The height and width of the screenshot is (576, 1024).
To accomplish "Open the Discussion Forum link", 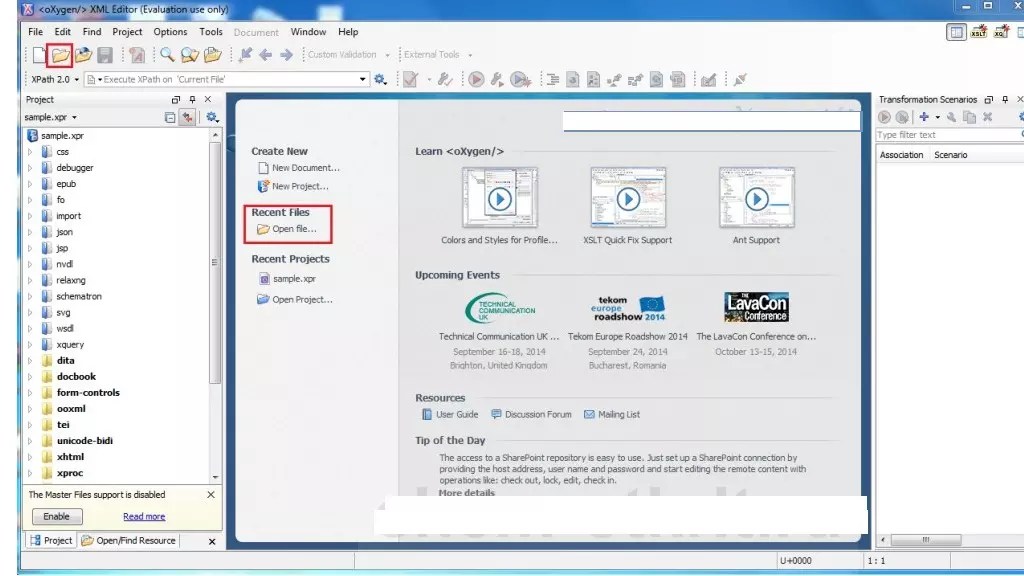I will (x=531, y=415).
